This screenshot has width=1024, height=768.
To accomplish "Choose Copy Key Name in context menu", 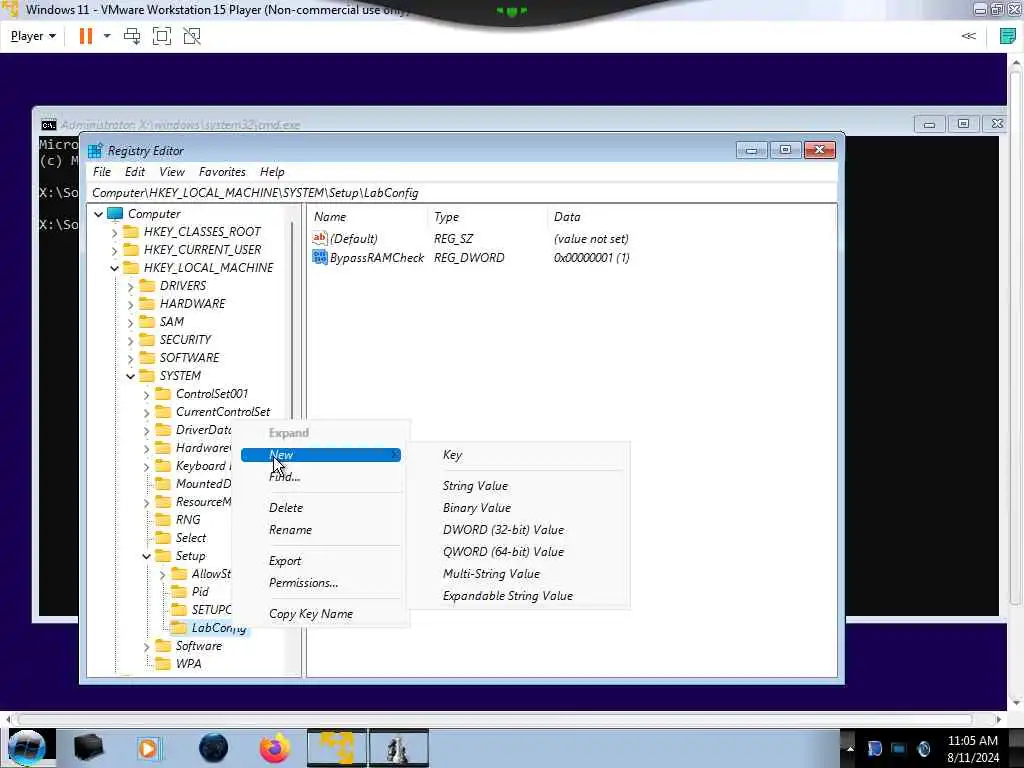I will click(321, 614).
